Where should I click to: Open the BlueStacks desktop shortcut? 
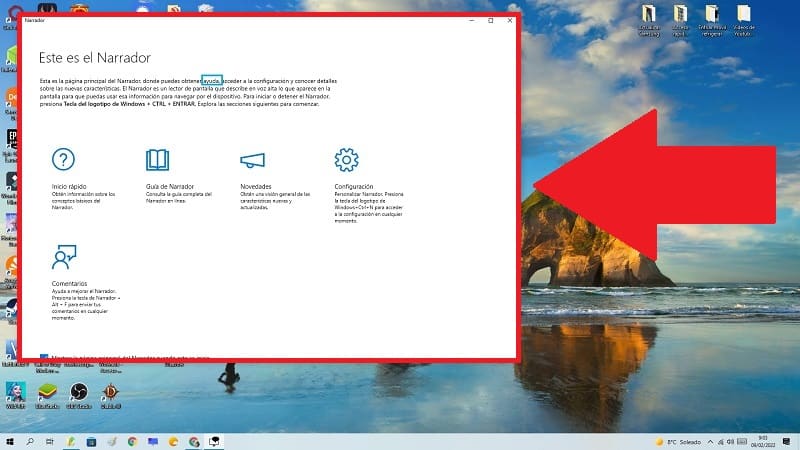tap(47, 395)
